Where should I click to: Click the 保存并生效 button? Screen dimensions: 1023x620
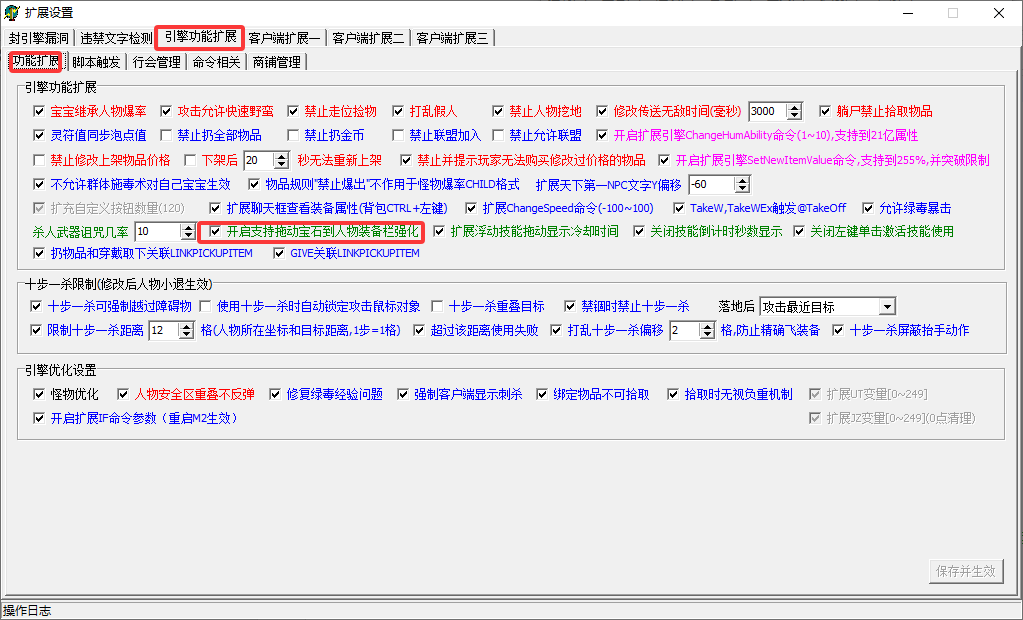(966, 571)
